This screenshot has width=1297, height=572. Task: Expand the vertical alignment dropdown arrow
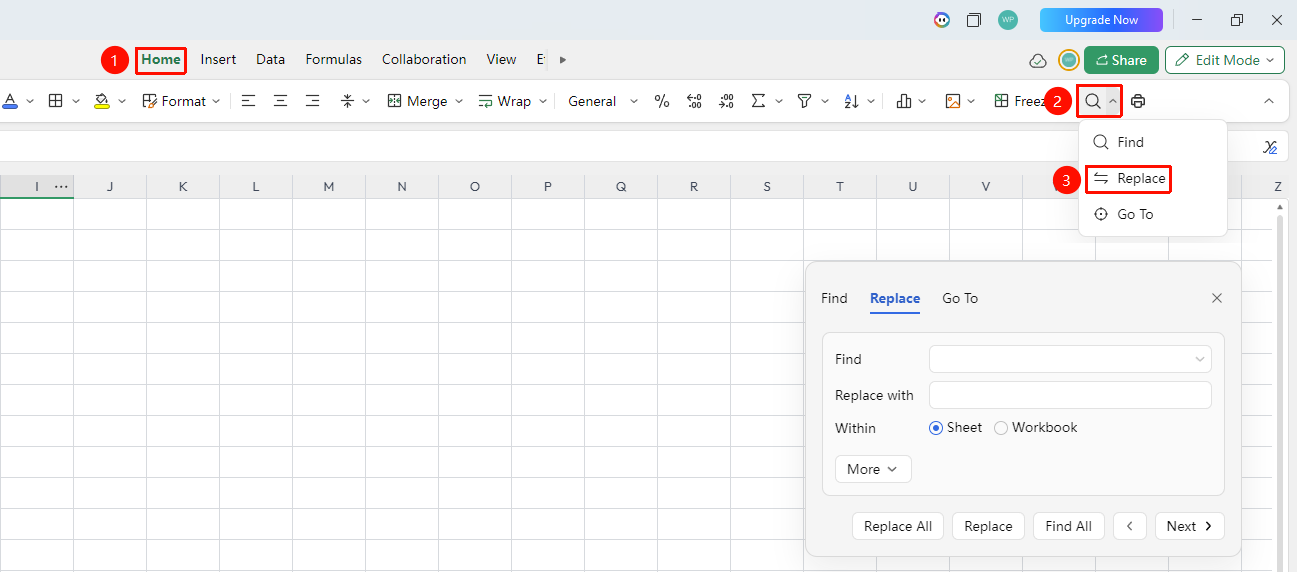tap(366, 101)
